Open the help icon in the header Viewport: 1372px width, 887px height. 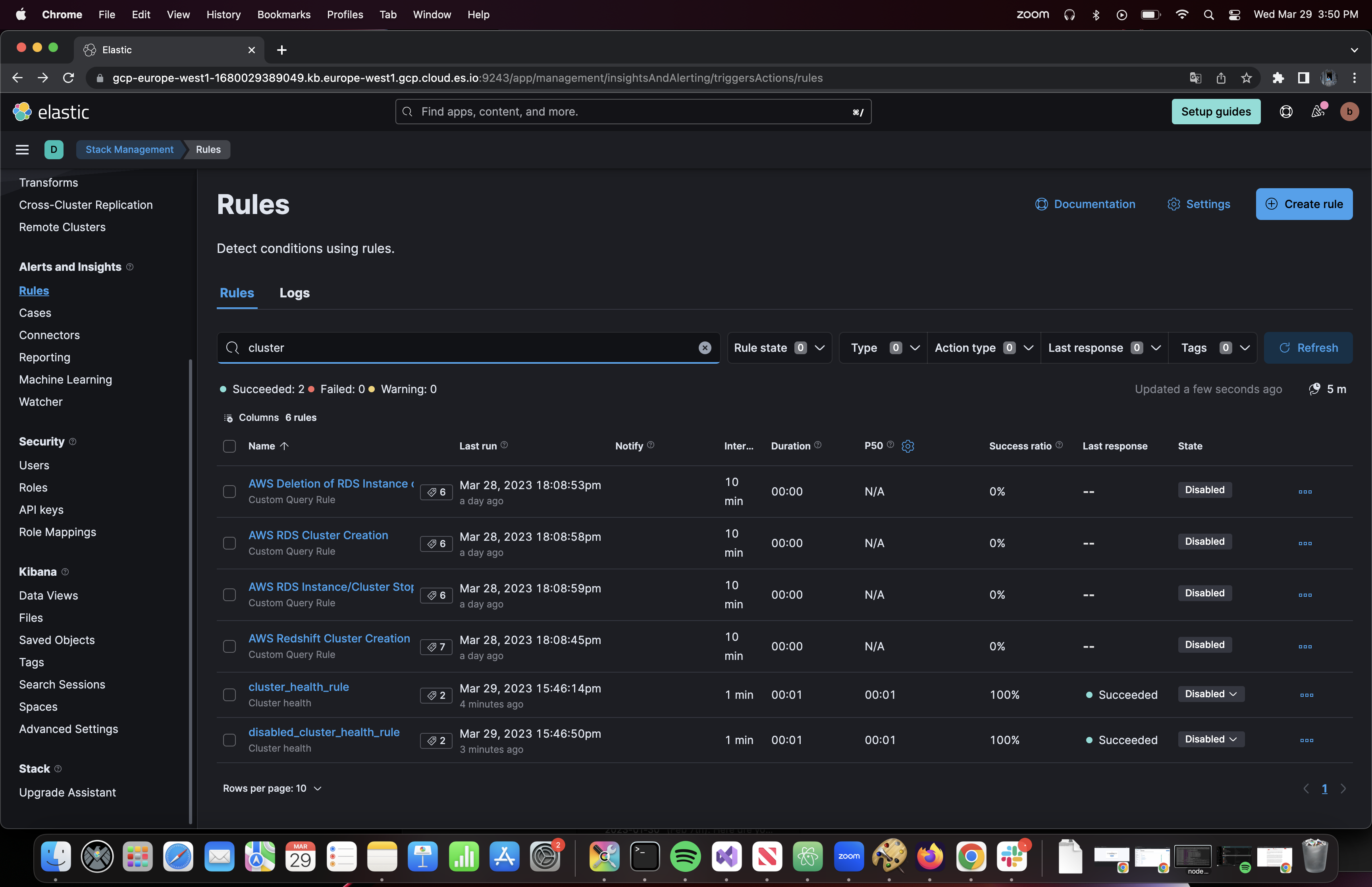pyautogui.click(x=1285, y=111)
